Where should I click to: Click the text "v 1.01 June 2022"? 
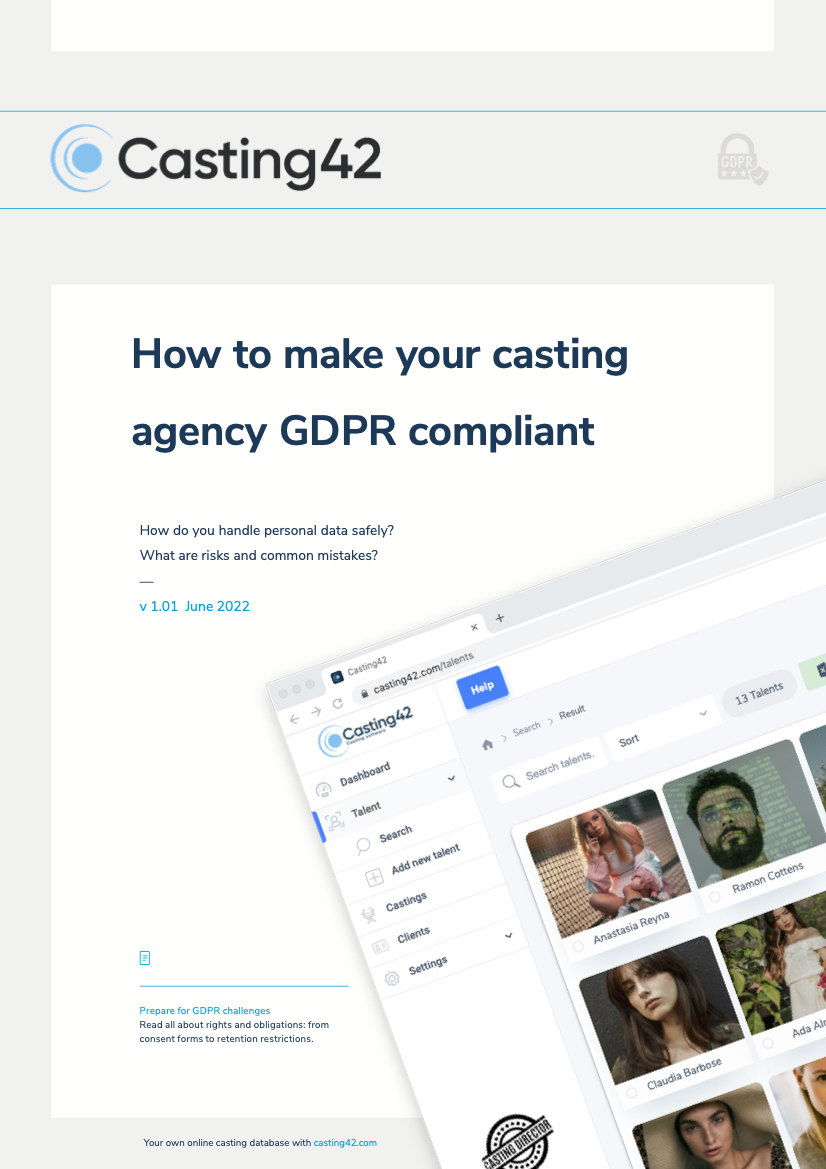(x=195, y=606)
